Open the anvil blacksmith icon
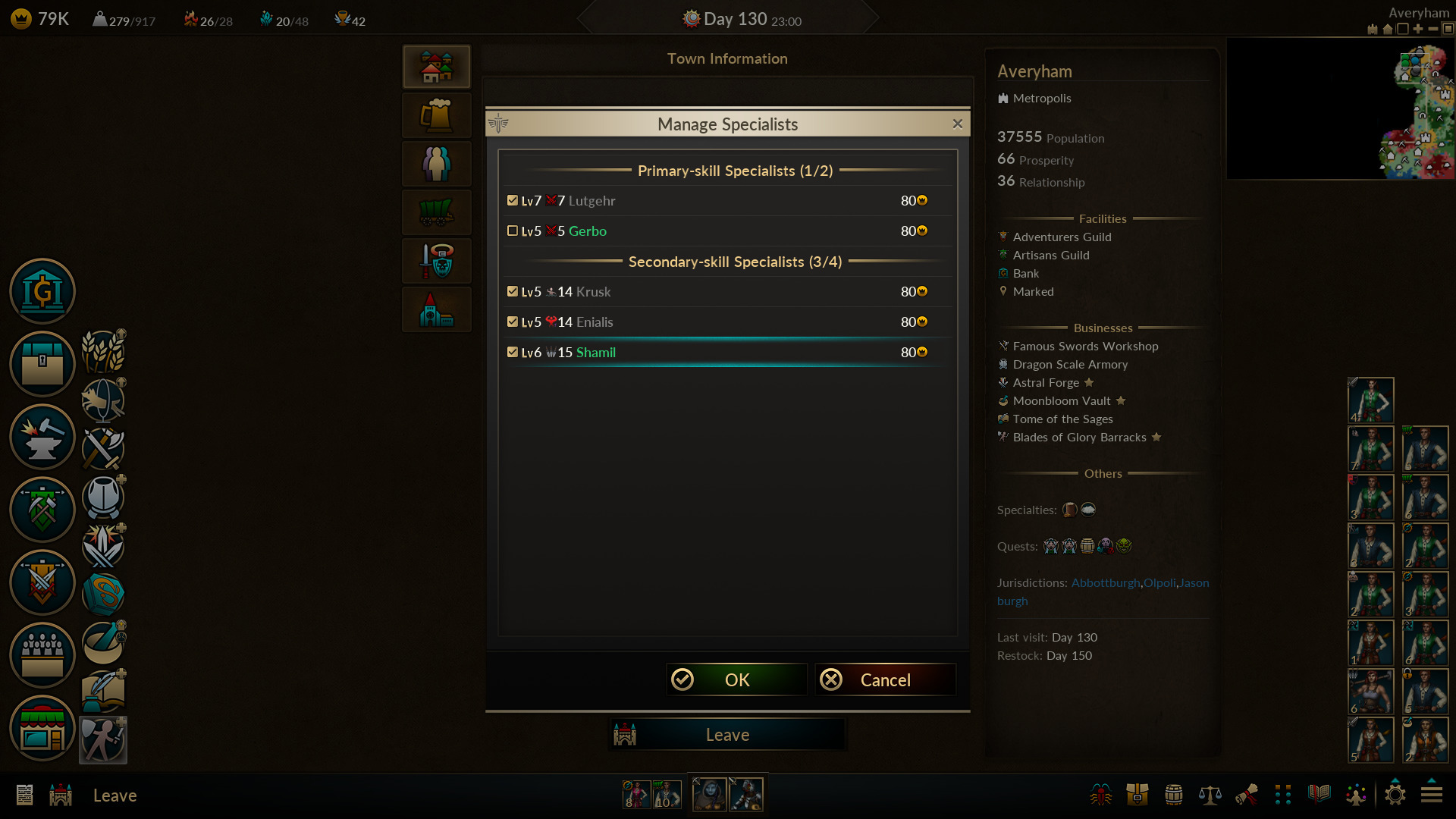Screen dimensions: 1456x819 [42, 437]
